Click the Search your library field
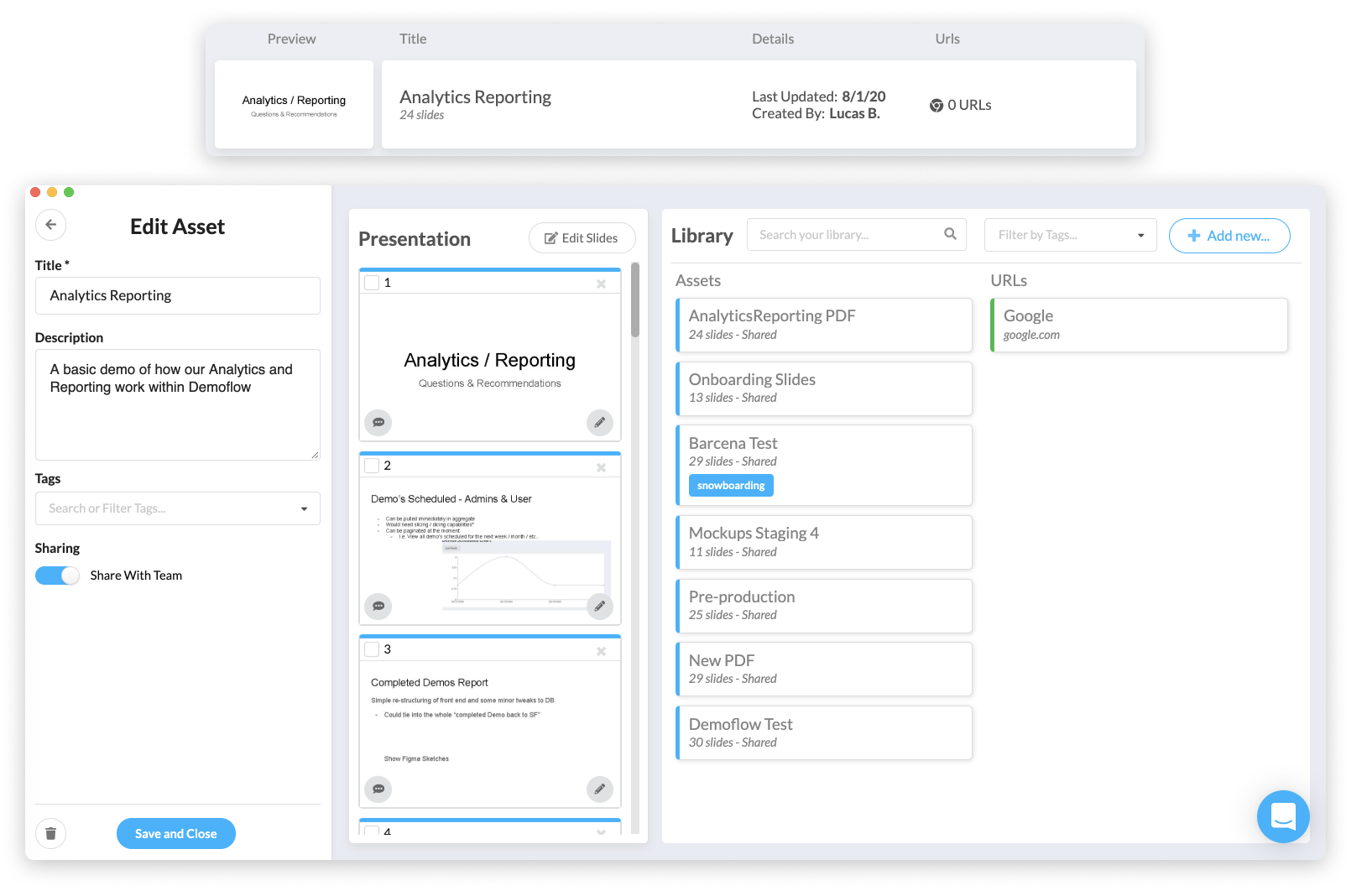The height and width of the screenshot is (896, 1367). [857, 235]
